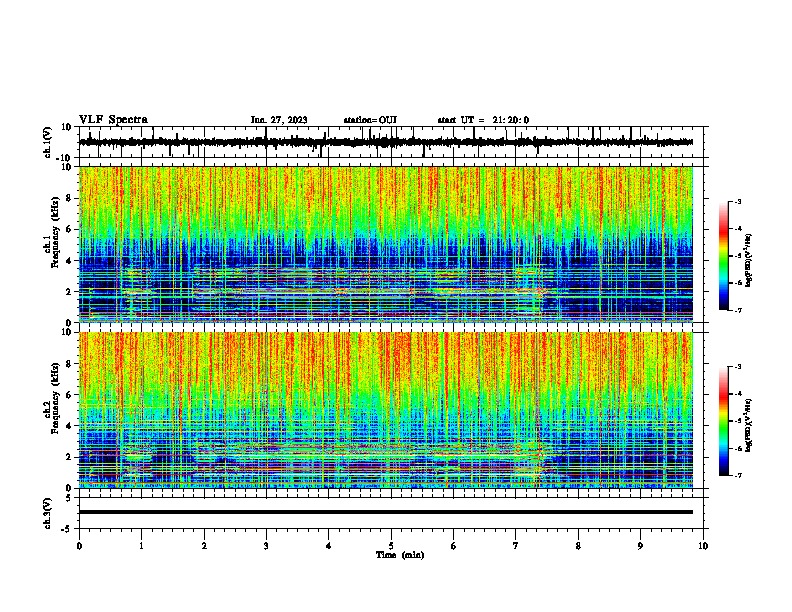Click the time axis tick label "9"
This screenshot has width=792, height=612.
click(x=640, y=546)
